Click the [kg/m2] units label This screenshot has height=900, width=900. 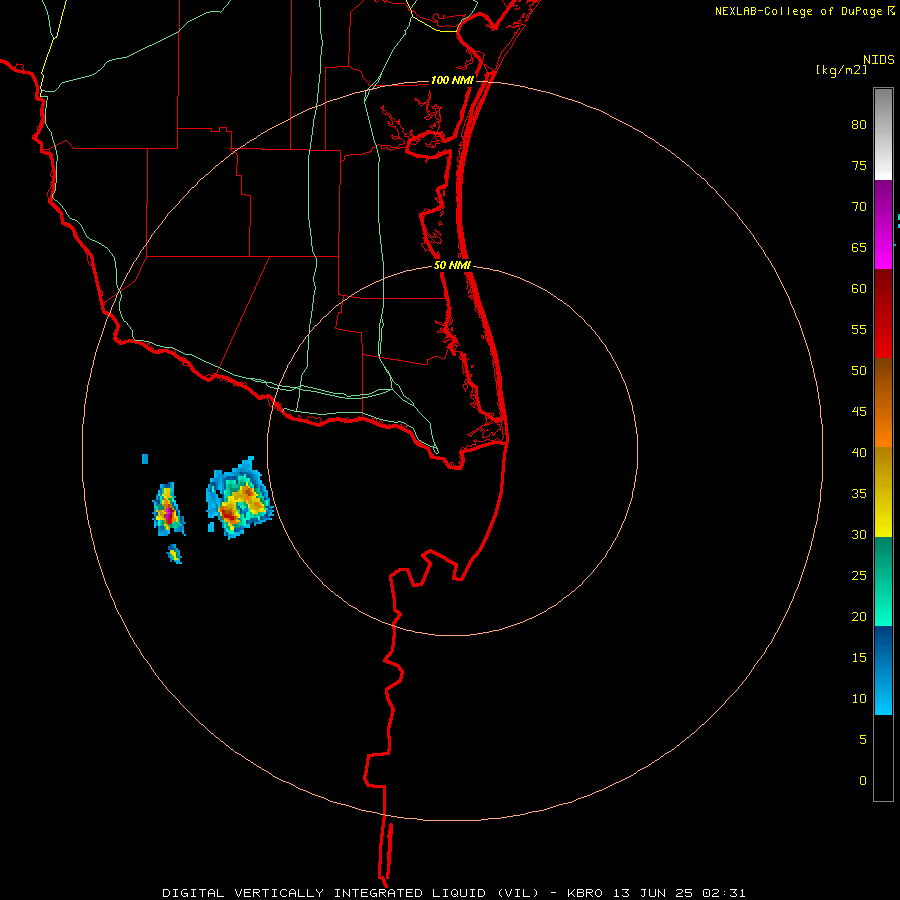pos(841,71)
